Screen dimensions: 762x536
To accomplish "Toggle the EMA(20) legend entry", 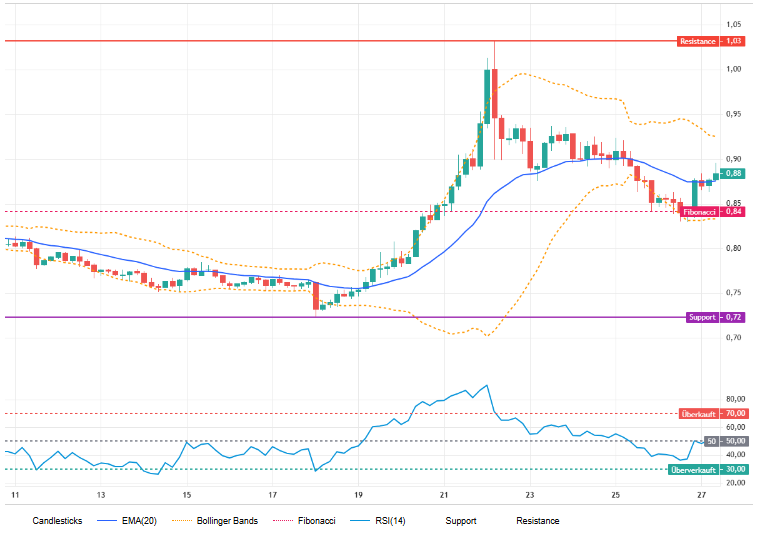I will point(139,521).
